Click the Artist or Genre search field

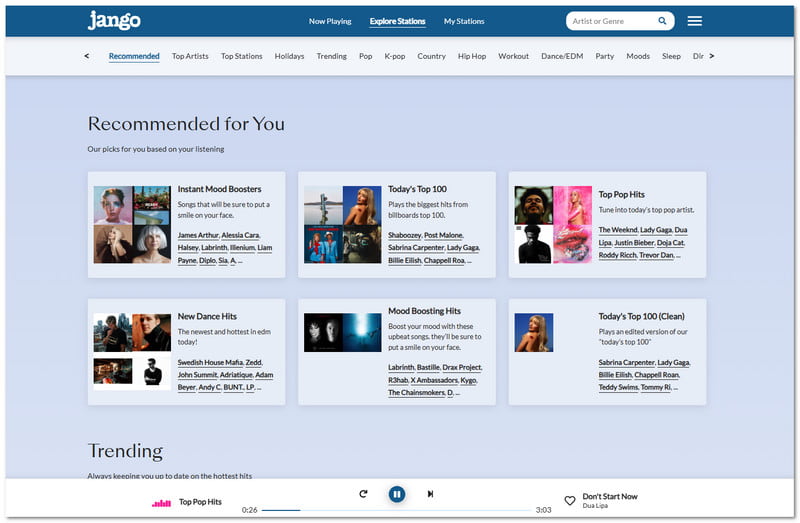612,21
